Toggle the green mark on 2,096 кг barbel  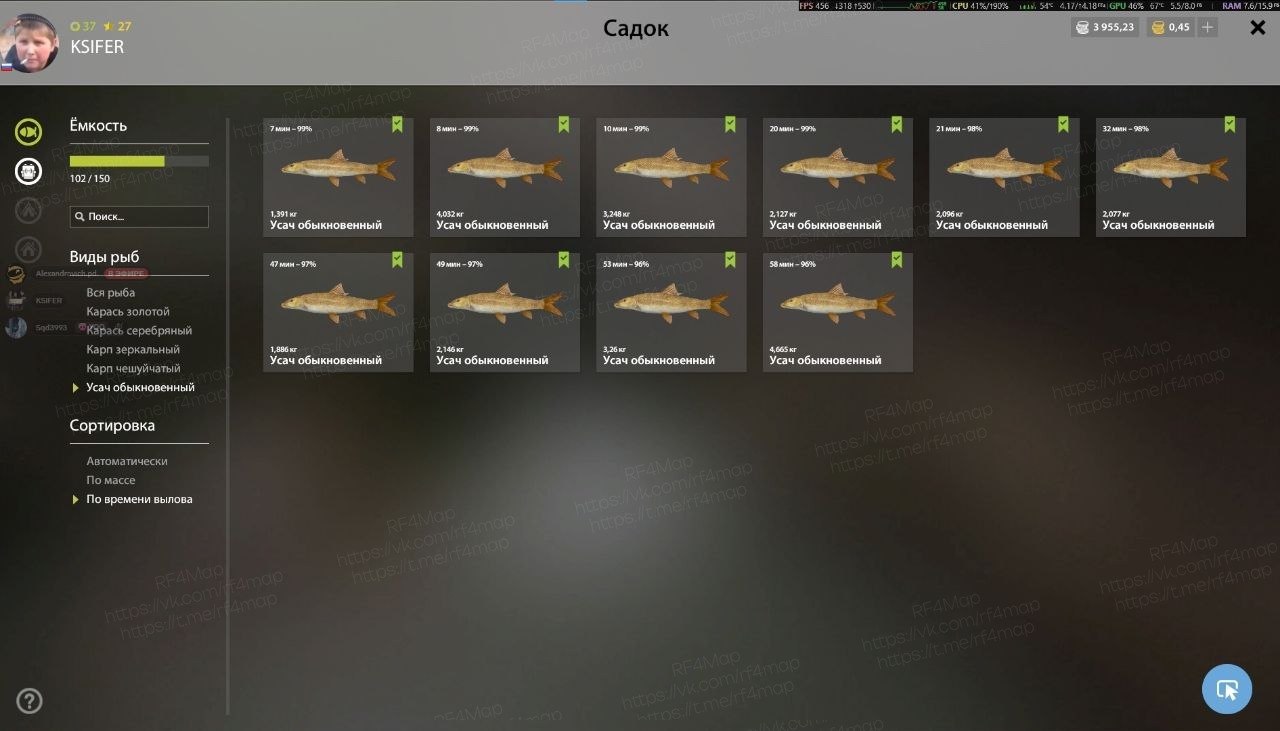pos(1063,124)
